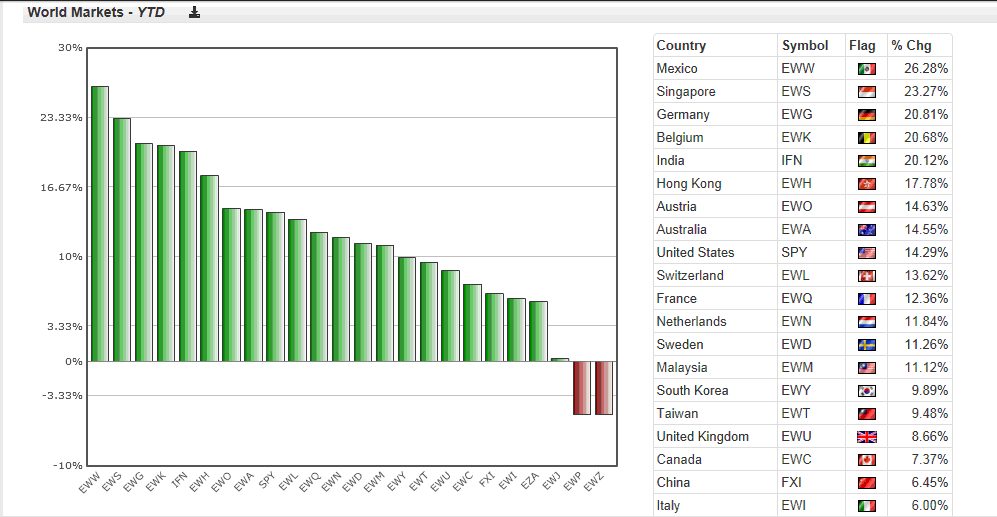
Task: Click the South Korea flag icon
Action: click(x=867, y=390)
